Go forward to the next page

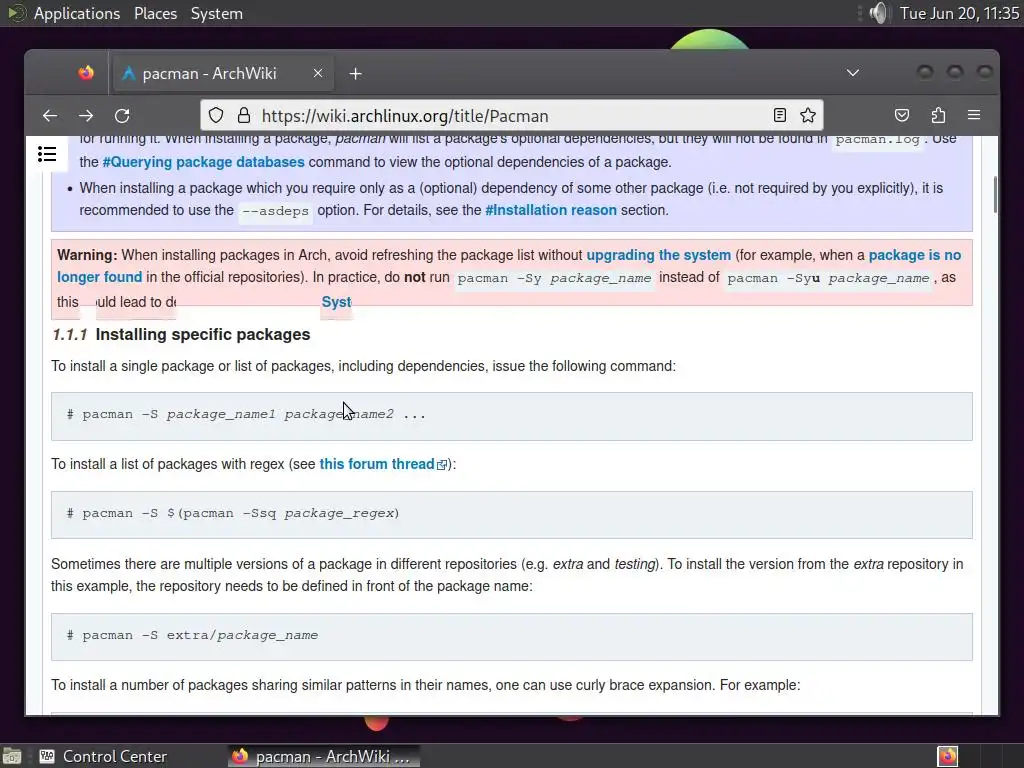tap(86, 116)
